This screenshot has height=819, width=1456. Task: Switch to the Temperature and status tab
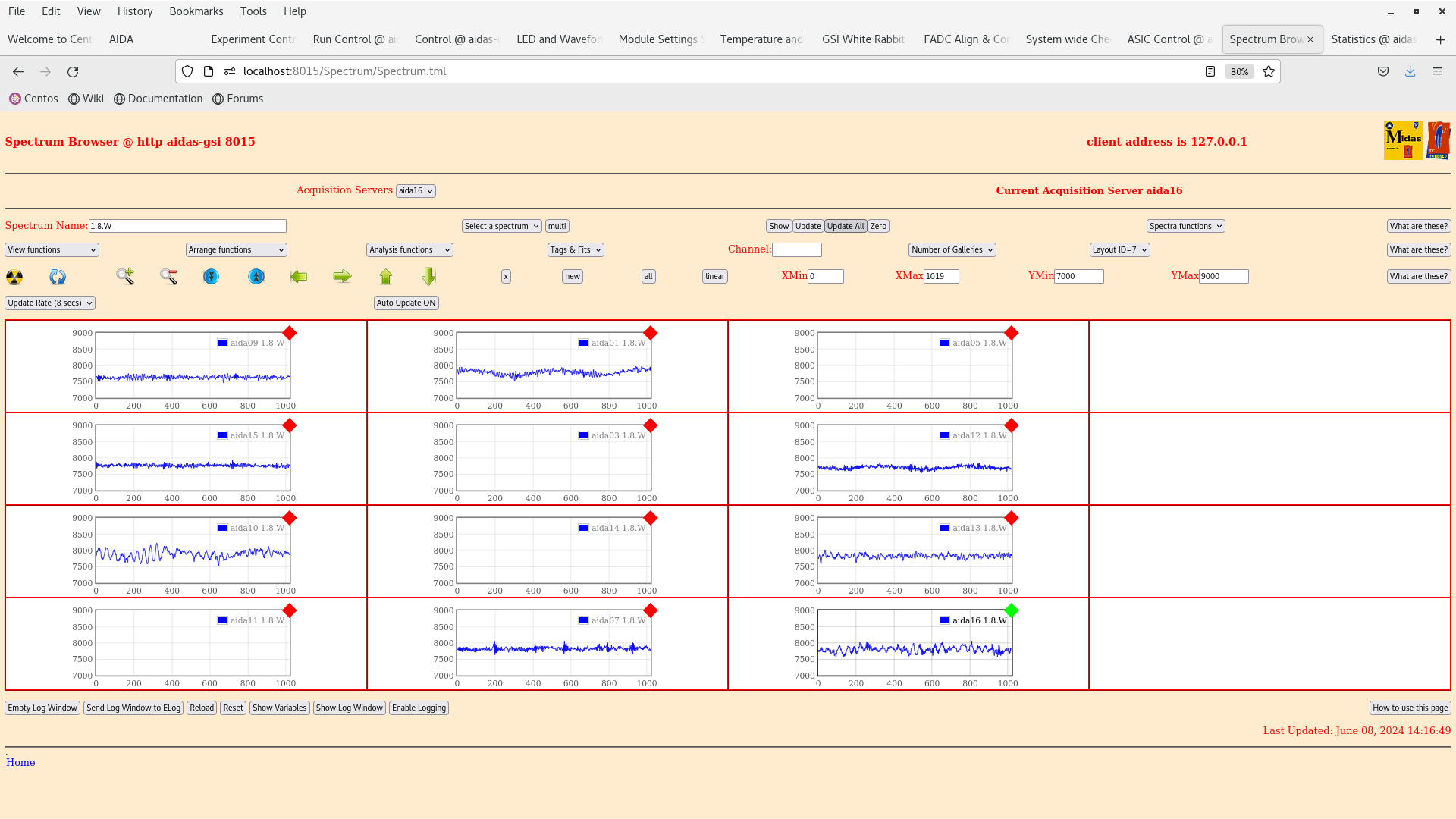click(x=761, y=39)
